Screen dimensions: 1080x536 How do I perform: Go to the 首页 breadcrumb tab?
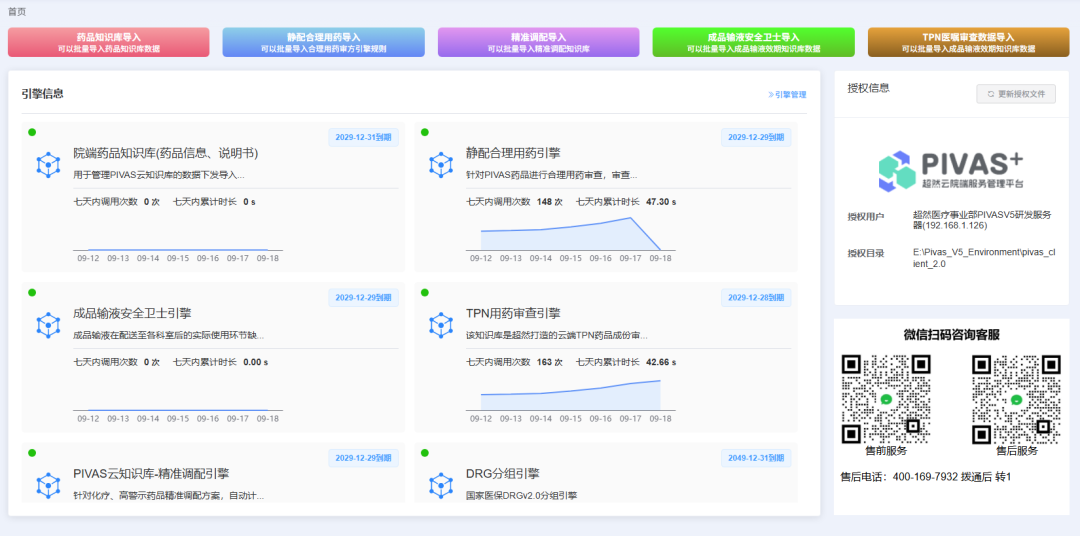tap(17, 11)
